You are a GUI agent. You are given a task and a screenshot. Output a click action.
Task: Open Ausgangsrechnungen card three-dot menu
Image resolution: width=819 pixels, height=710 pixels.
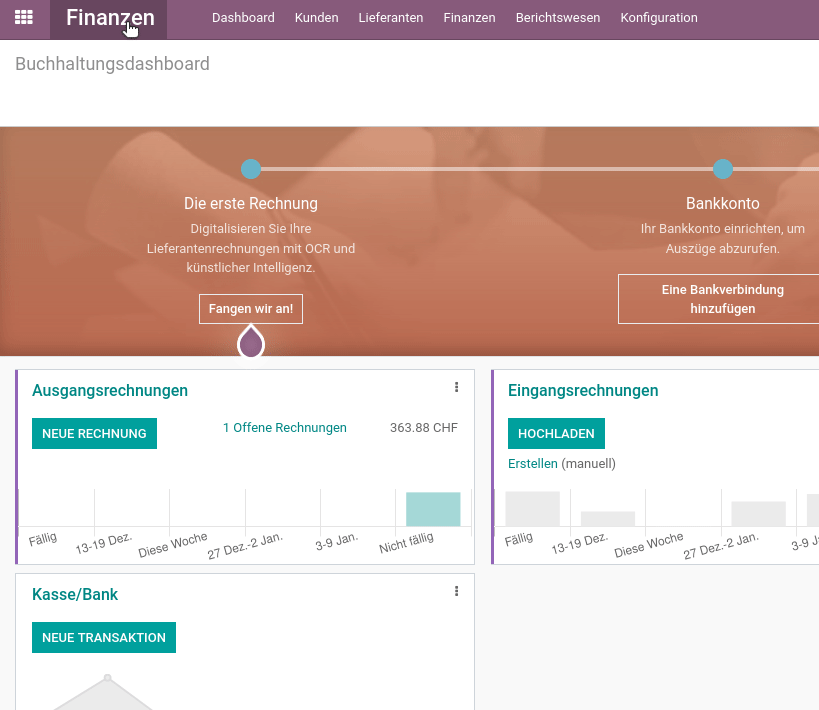pos(456,388)
